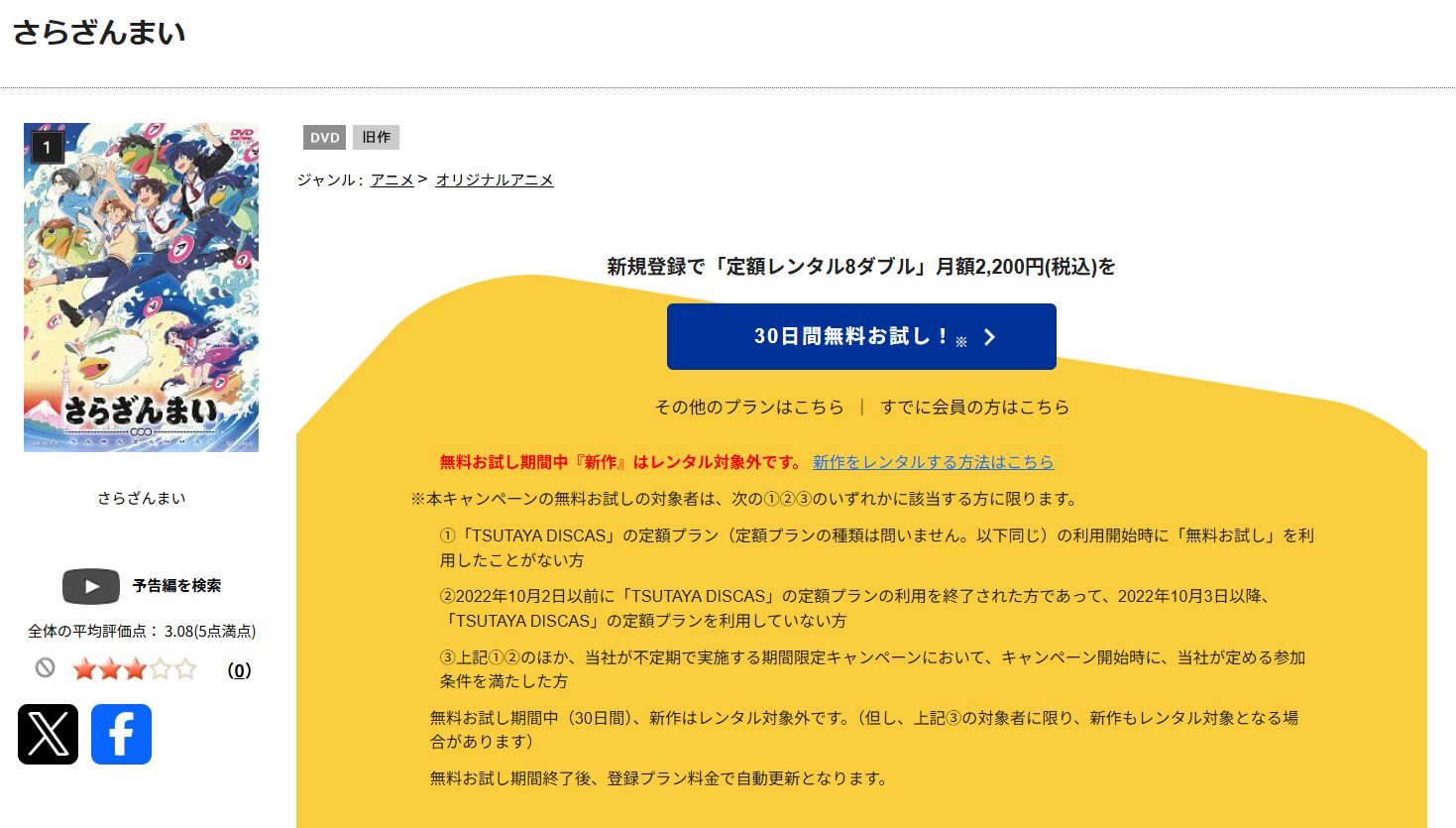Viewport: 1456px width, 828px height.
Task: Click the no-rating prohibition icon
Action: click(x=44, y=669)
